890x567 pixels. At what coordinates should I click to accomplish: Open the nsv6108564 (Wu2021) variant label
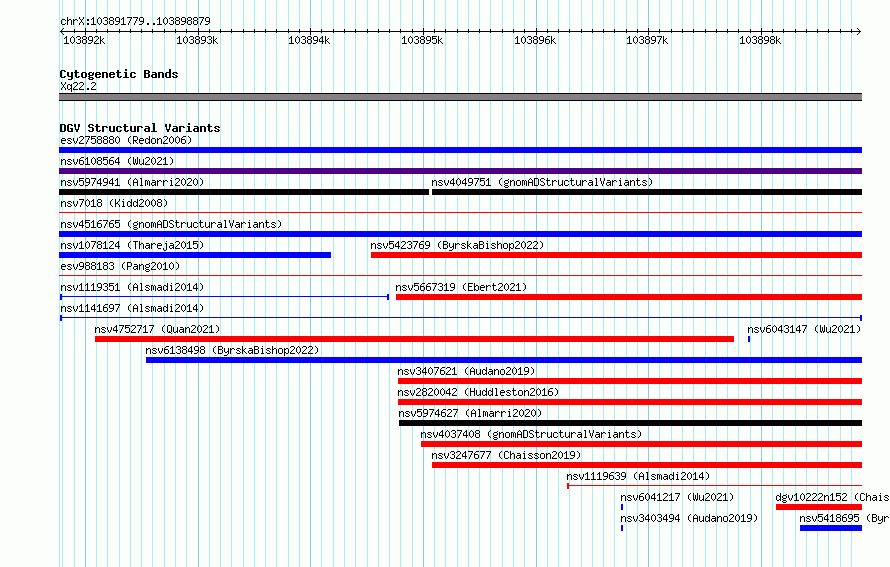coord(117,161)
